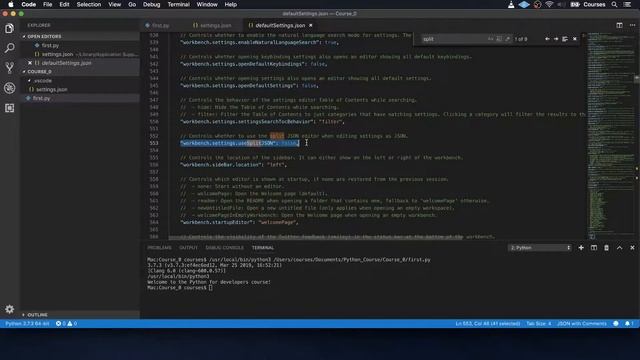Close the terminal panel
640x360 pixels.
(632, 248)
